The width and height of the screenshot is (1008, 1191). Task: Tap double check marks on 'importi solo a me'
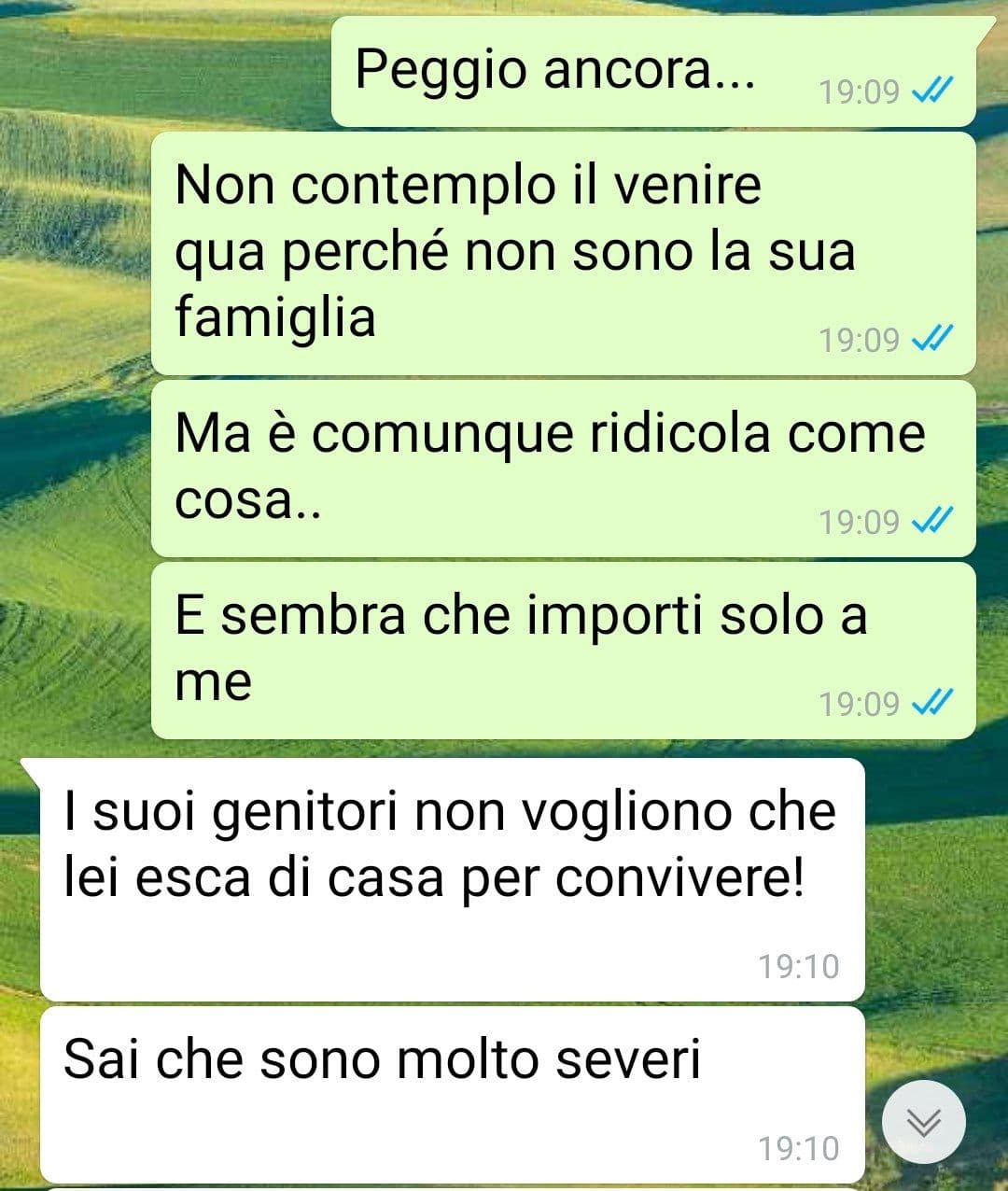(x=931, y=703)
